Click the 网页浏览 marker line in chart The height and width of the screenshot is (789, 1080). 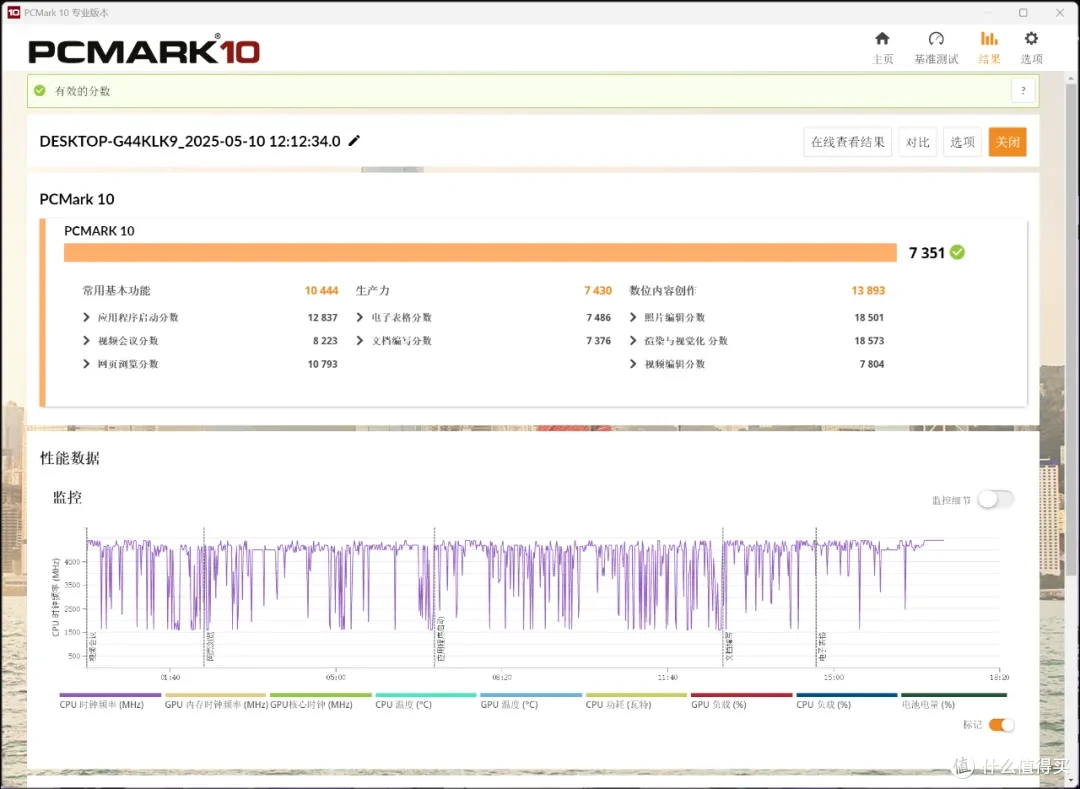coord(204,596)
